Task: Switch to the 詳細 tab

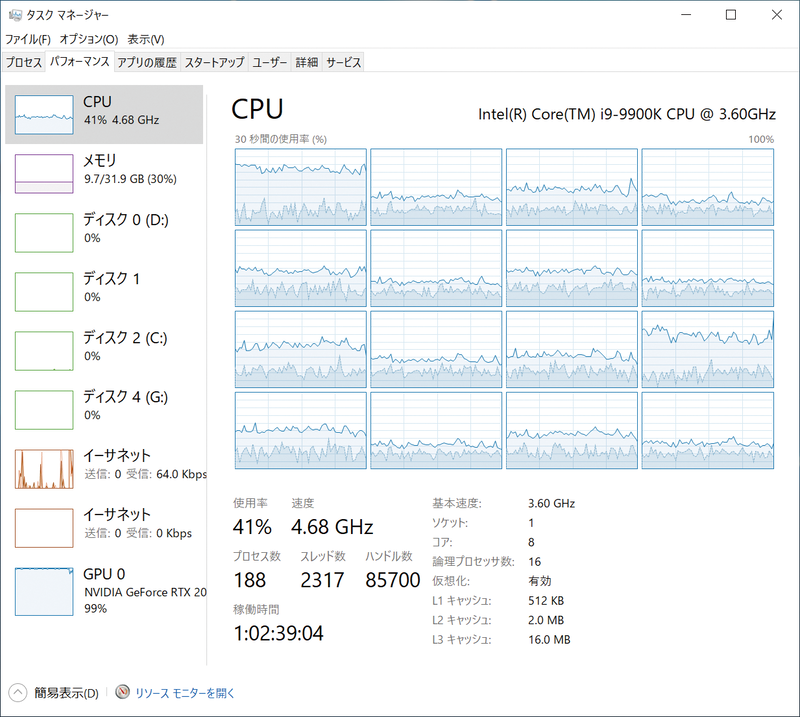Action: click(x=306, y=62)
